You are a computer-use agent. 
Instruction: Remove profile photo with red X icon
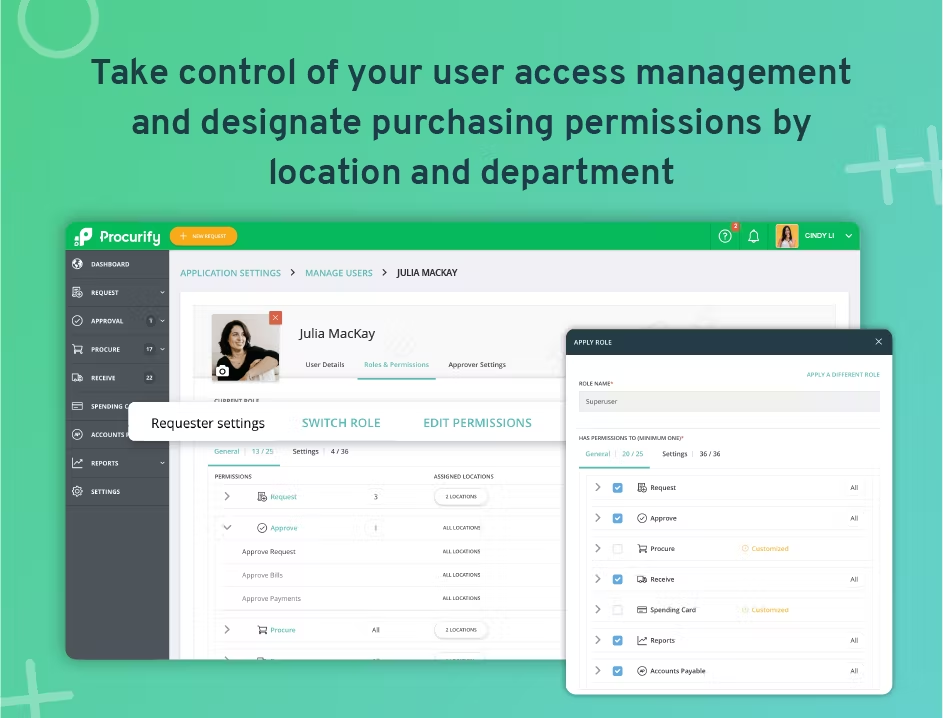pyautogui.click(x=275, y=318)
